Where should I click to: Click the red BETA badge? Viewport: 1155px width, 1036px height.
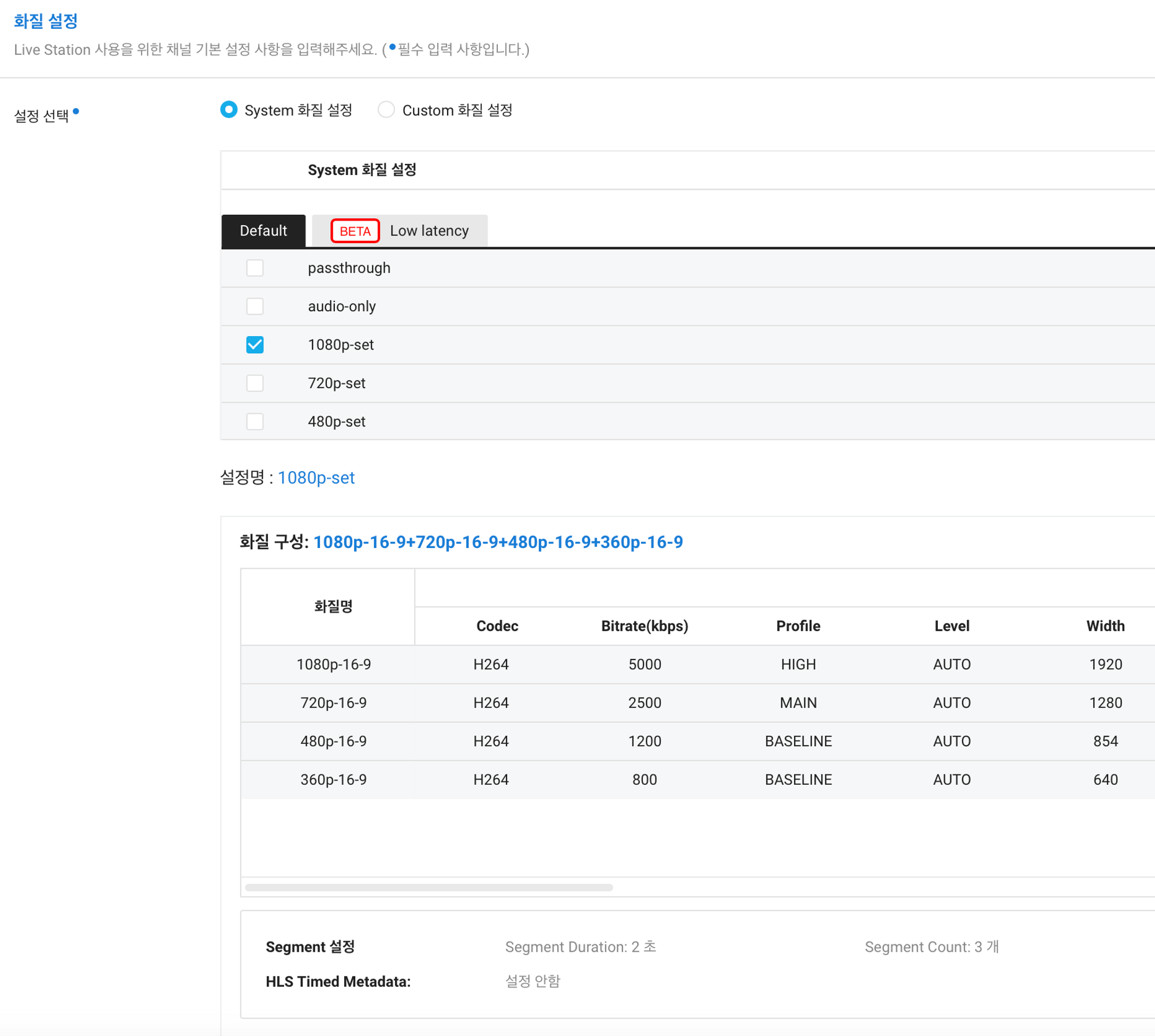coord(355,231)
